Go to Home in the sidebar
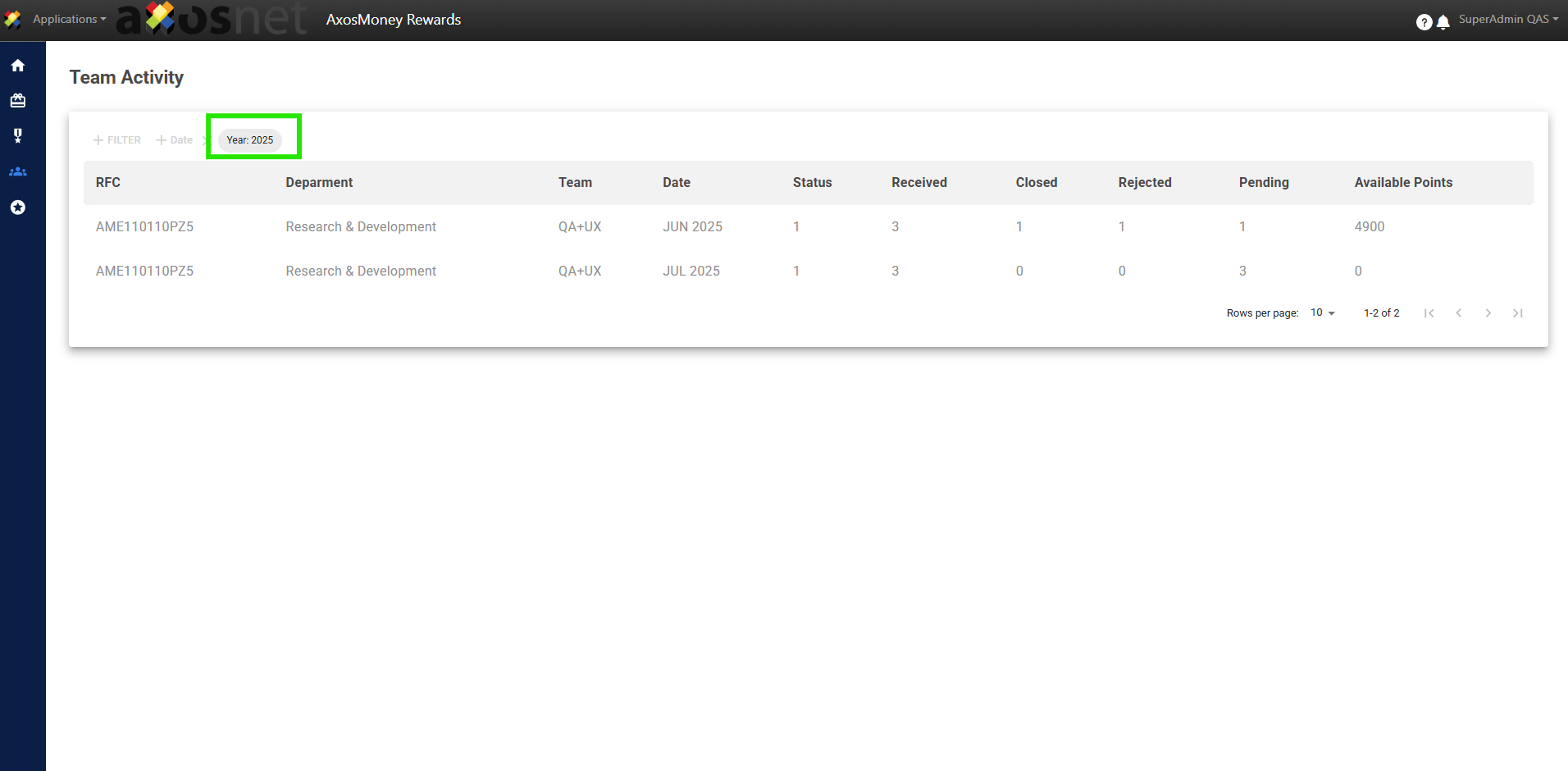Viewport: 1568px width, 771px height. (x=18, y=66)
